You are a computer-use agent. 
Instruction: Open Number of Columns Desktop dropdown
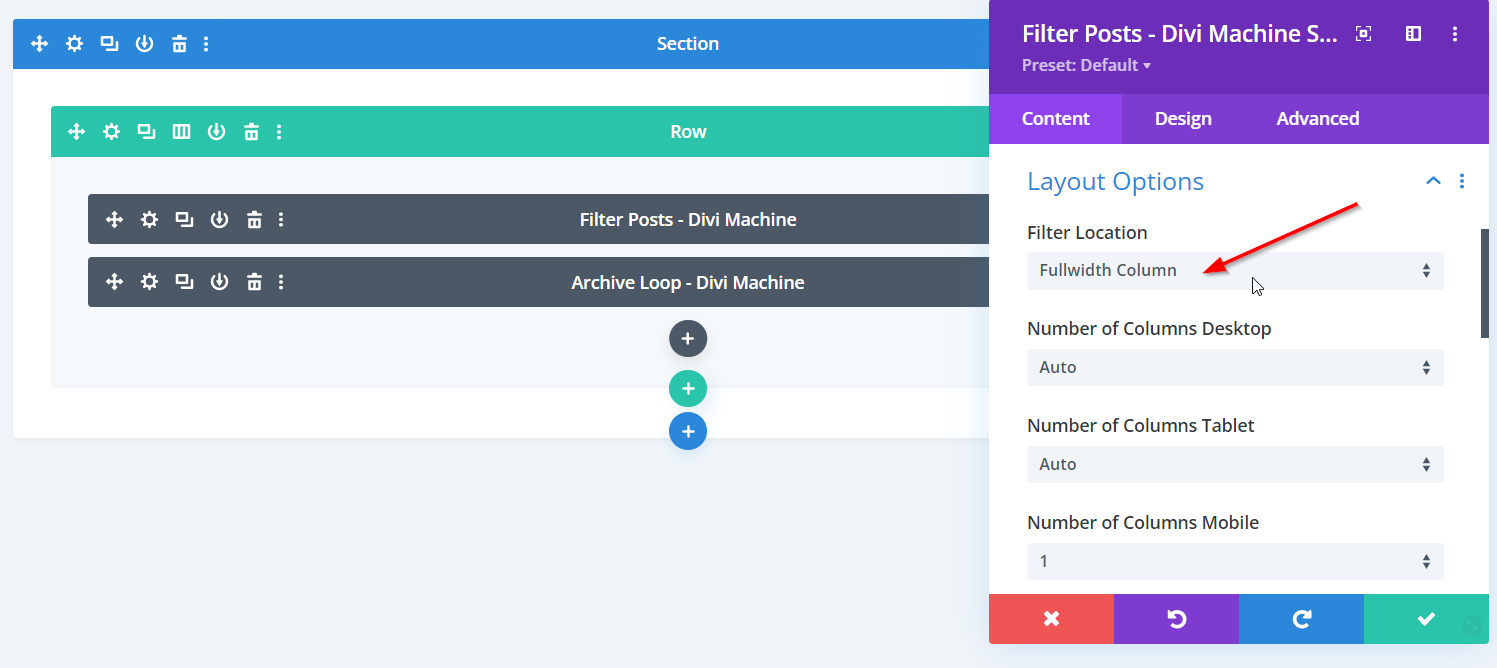click(x=1234, y=368)
